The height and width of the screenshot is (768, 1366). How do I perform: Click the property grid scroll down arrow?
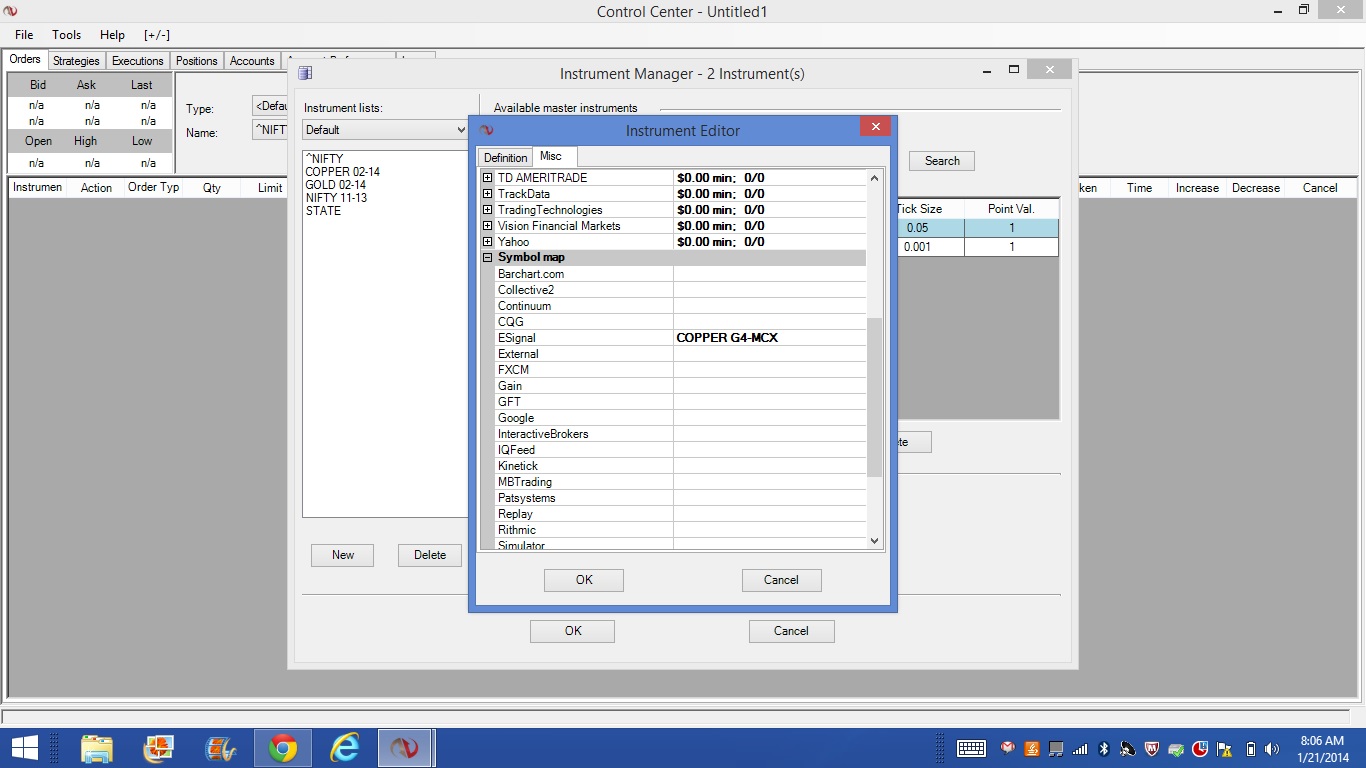pos(874,541)
